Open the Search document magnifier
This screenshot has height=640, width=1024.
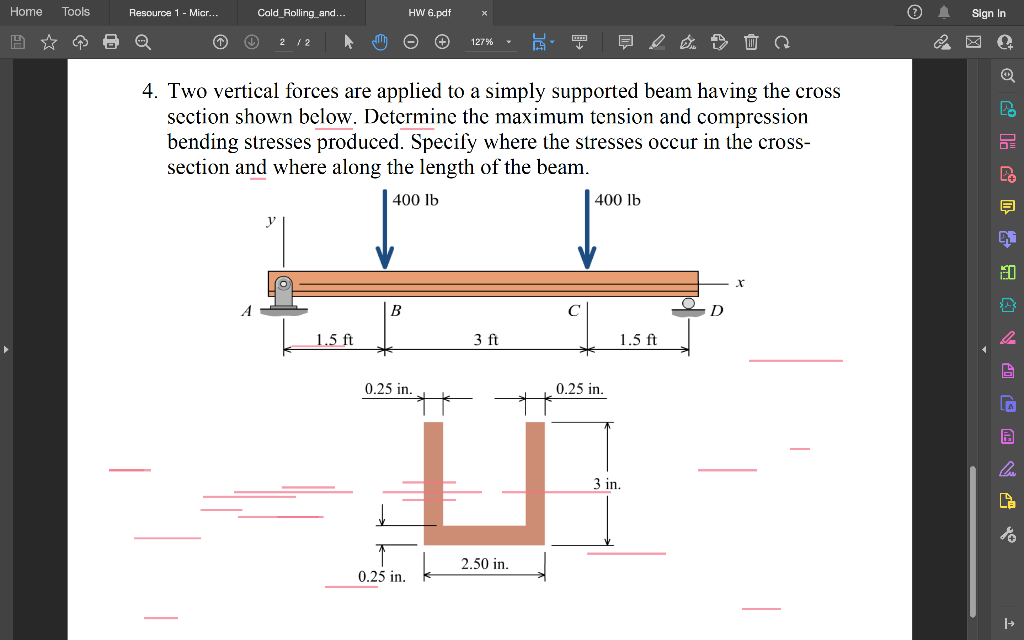pos(142,43)
